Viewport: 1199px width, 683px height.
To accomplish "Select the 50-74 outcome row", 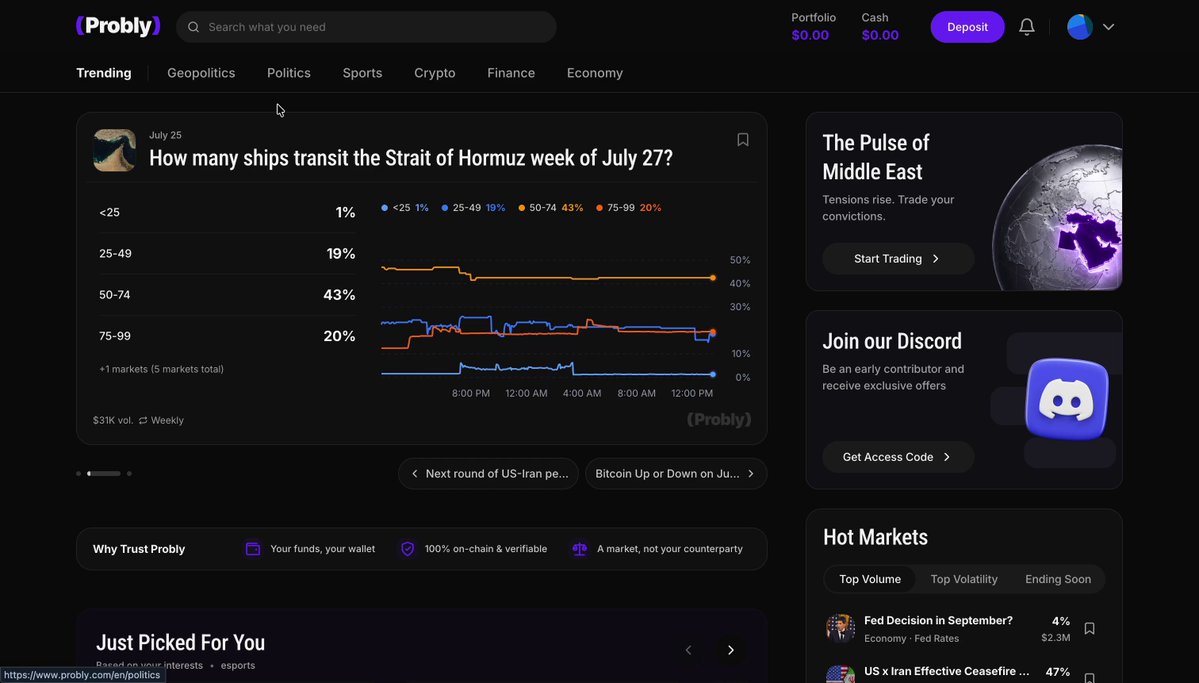I will (227, 294).
